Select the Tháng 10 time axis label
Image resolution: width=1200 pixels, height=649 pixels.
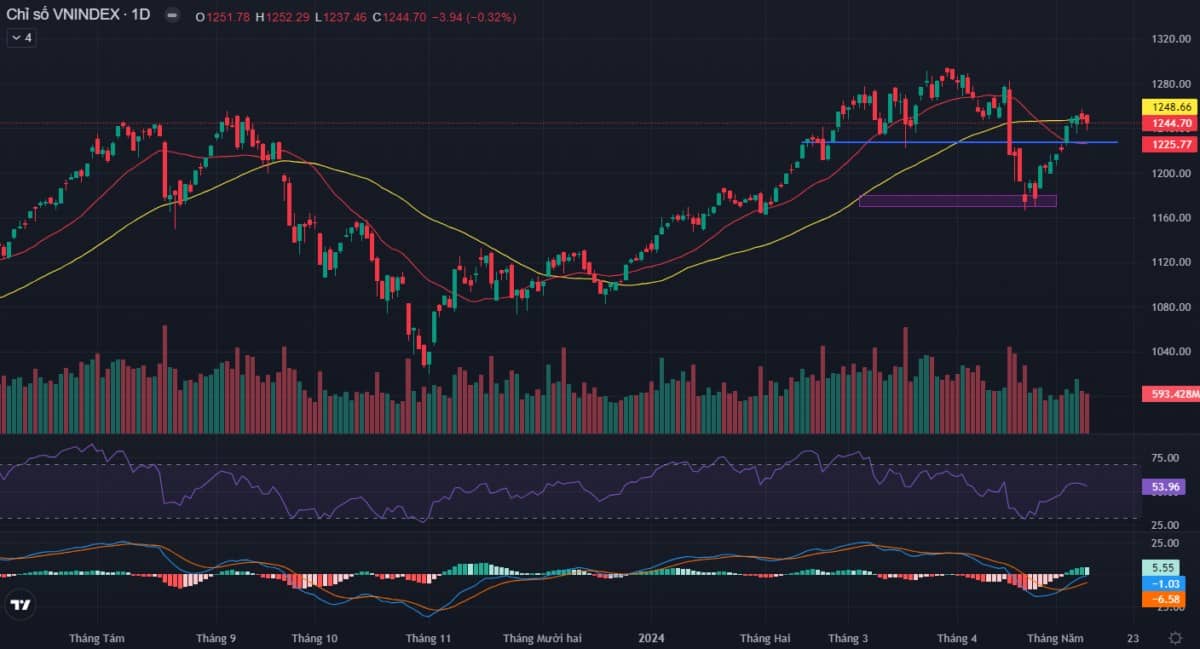coord(315,638)
